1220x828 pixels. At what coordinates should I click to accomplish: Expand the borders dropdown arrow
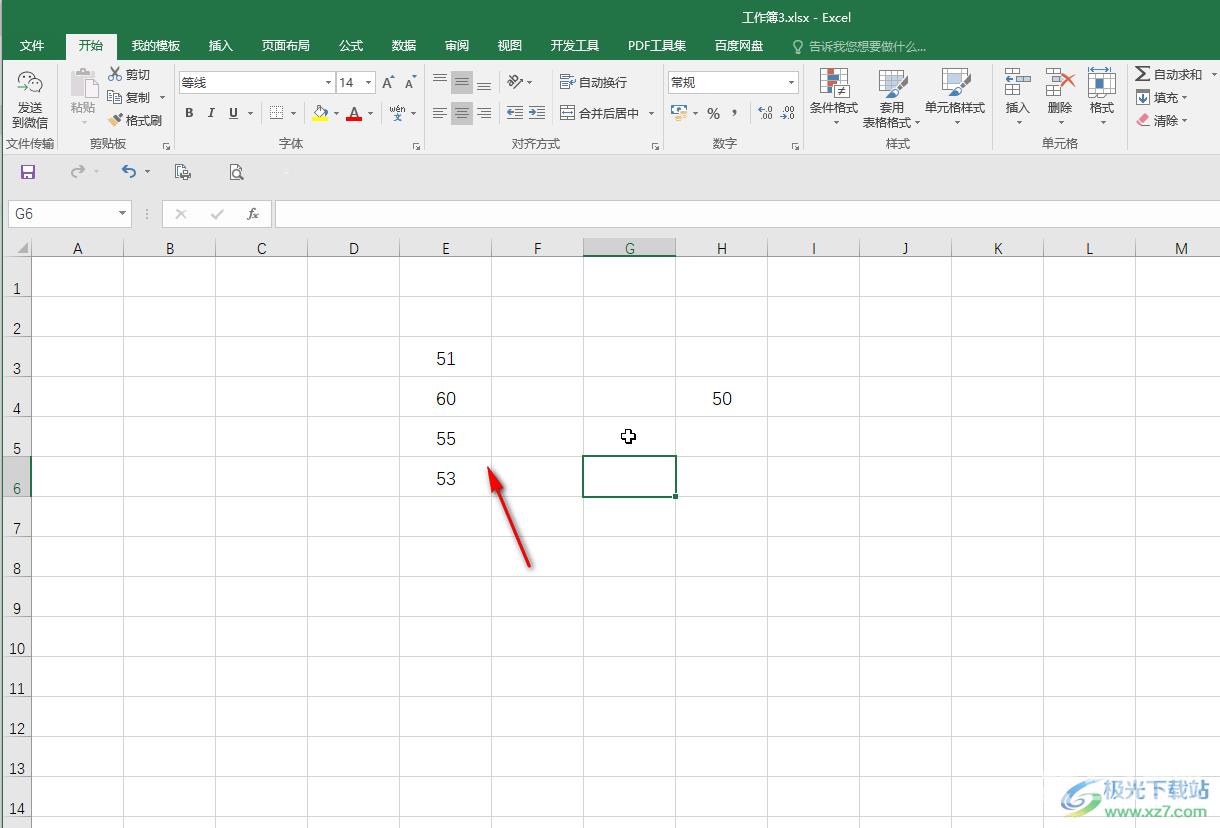pos(293,114)
